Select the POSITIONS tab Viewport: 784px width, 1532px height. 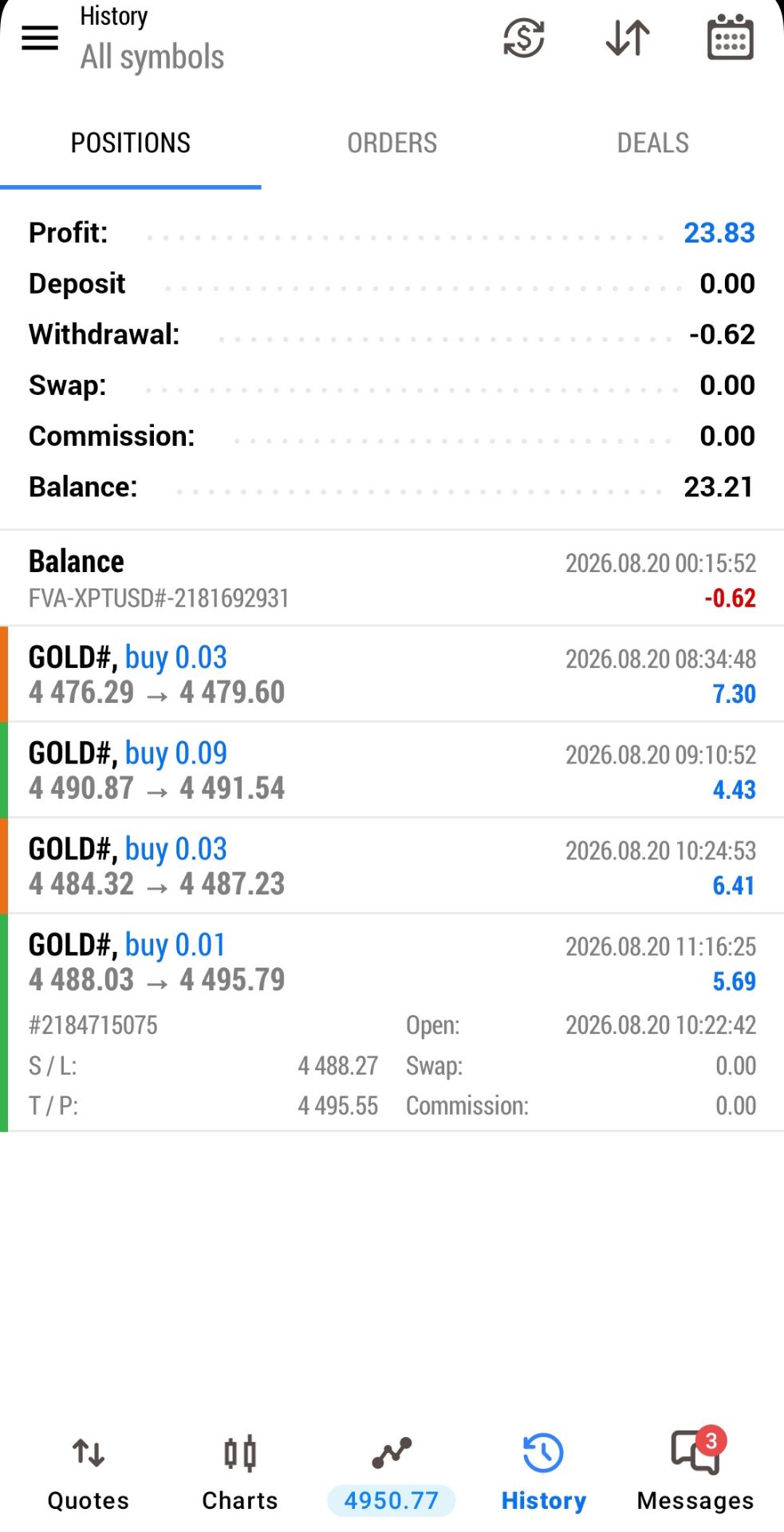131,144
